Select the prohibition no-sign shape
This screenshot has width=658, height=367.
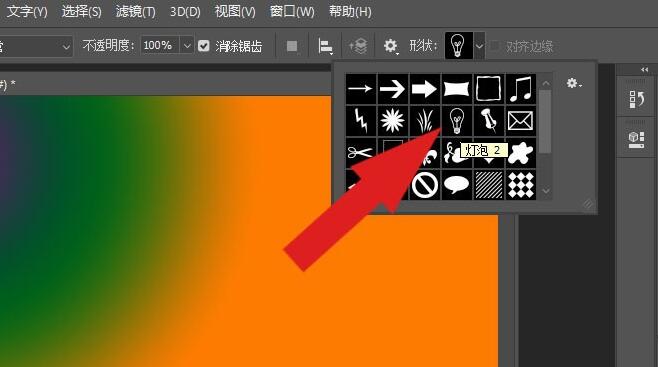[425, 185]
